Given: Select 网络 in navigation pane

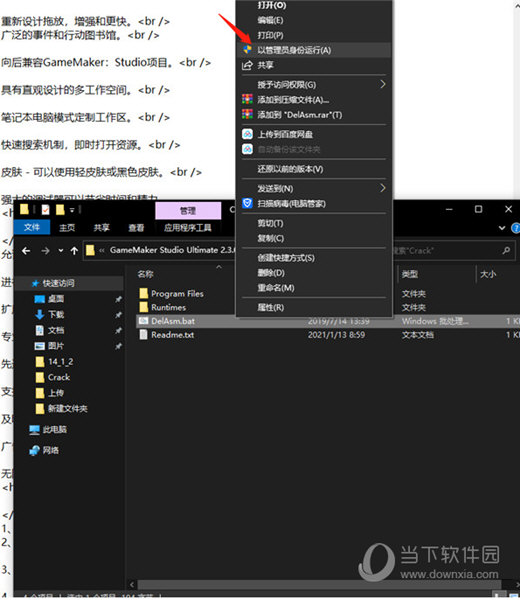Looking at the screenshot, I should 51,450.
